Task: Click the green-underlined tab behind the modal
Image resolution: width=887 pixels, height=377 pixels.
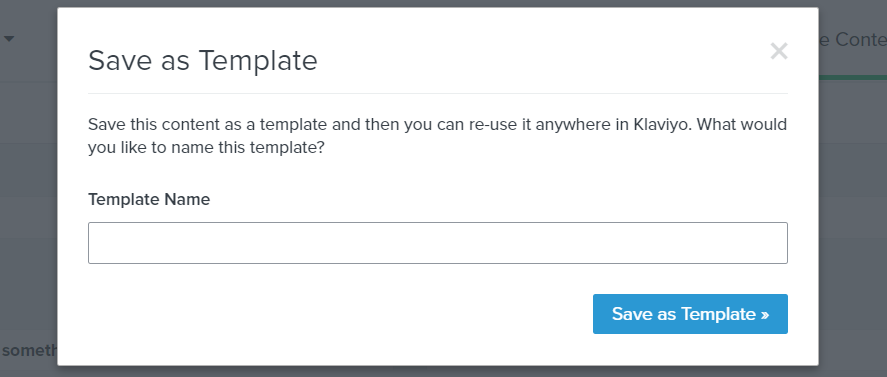Action: (x=852, y=40)
